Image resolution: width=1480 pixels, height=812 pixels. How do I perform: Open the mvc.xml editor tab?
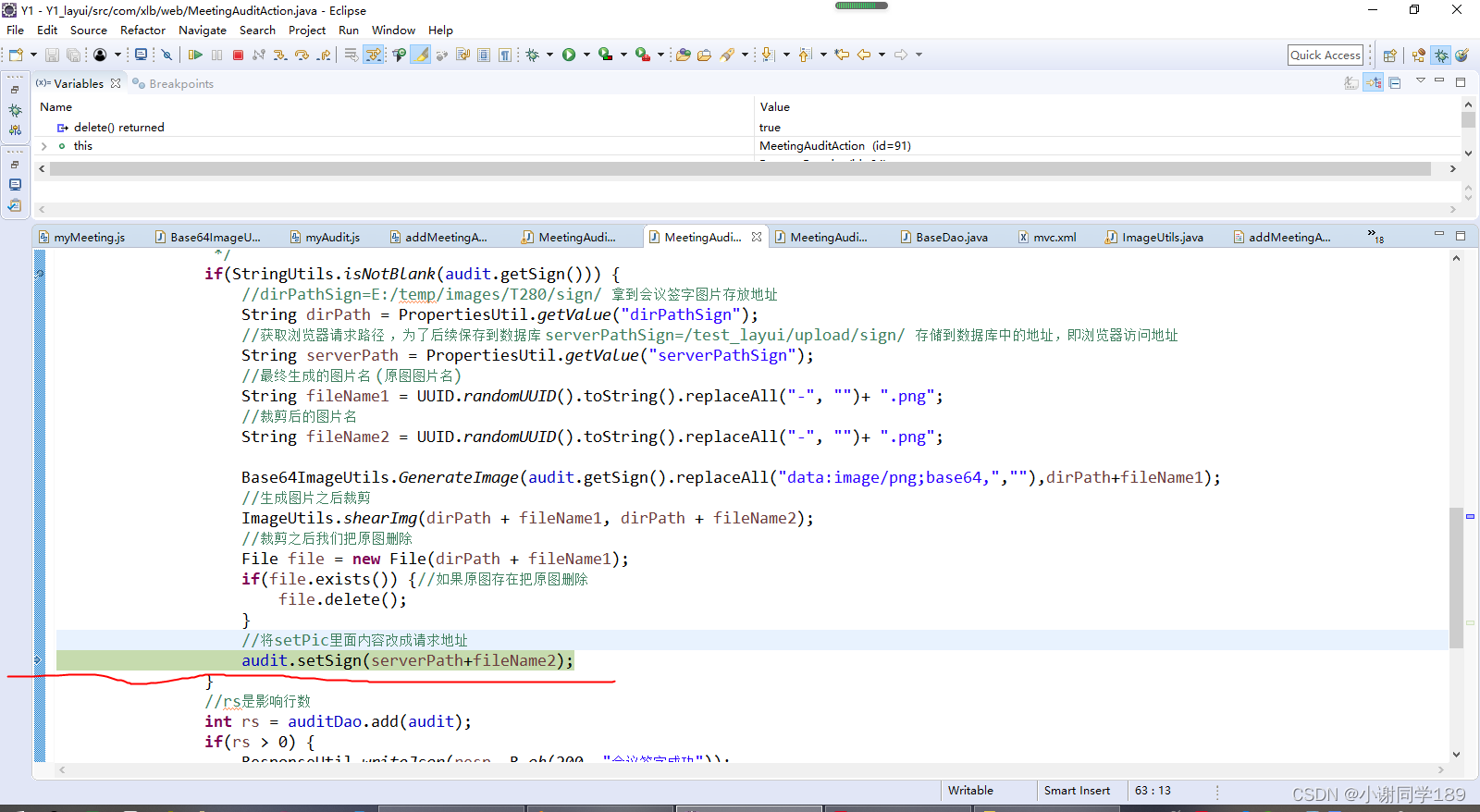point(1047,237)
